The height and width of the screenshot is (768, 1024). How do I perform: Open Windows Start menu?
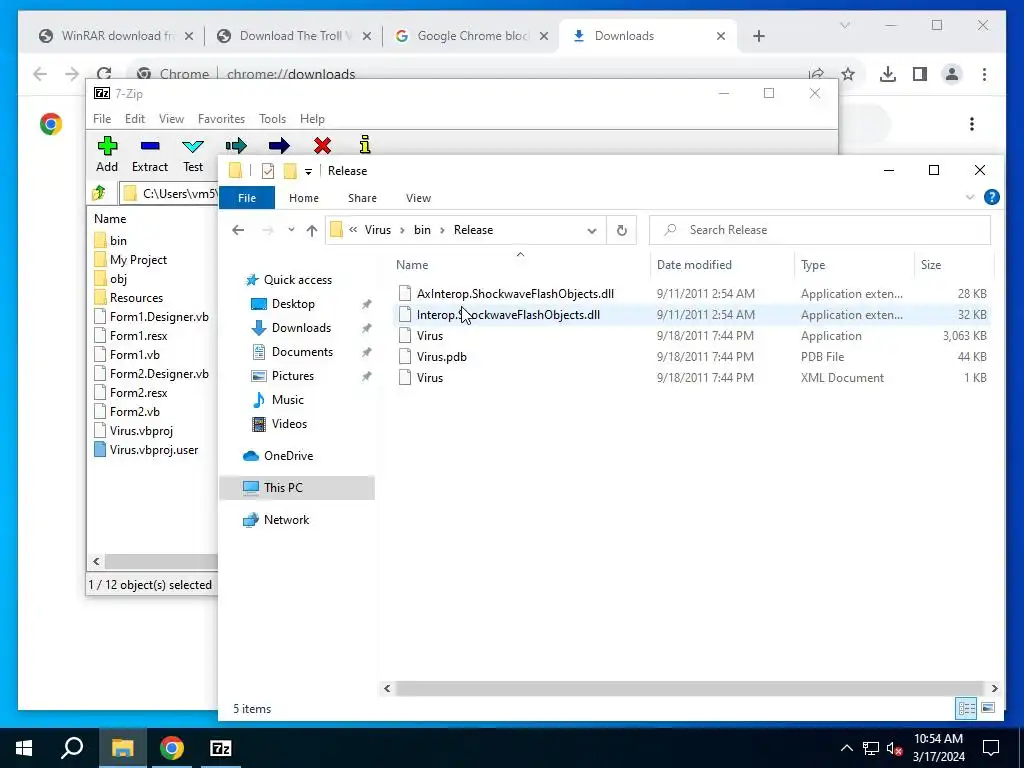pyautogui.click(x=24, y=748)
